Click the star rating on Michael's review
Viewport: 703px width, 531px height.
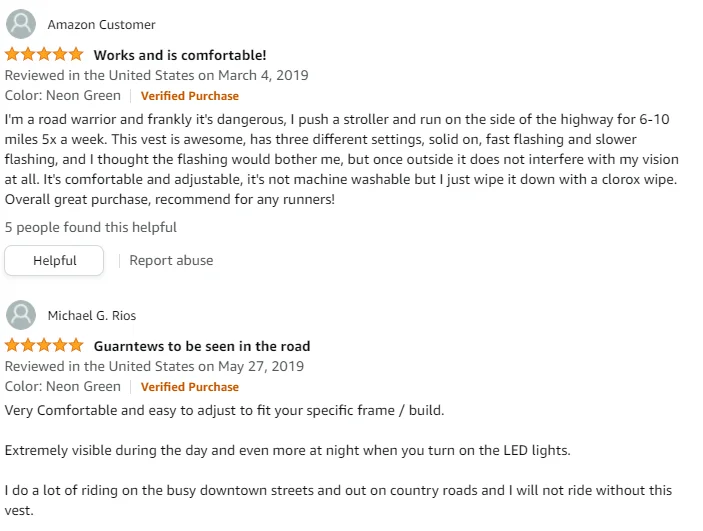[45, 346]
